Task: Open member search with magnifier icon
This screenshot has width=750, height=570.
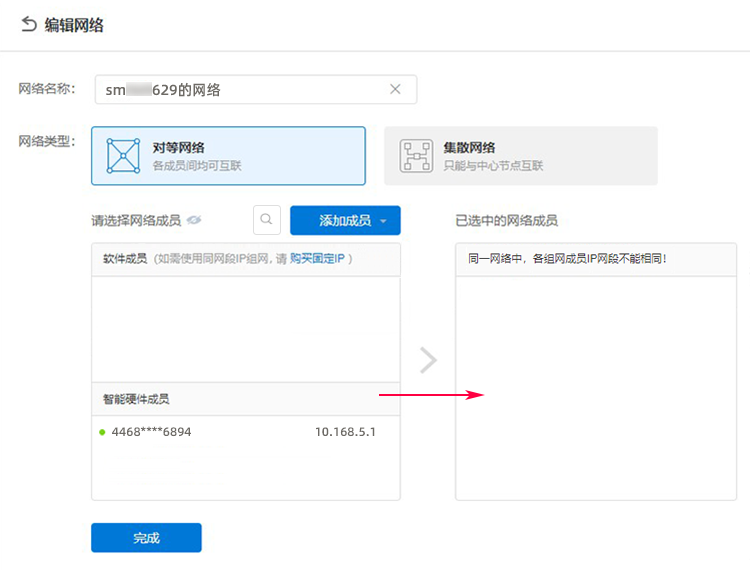Action: click(267, 220)
